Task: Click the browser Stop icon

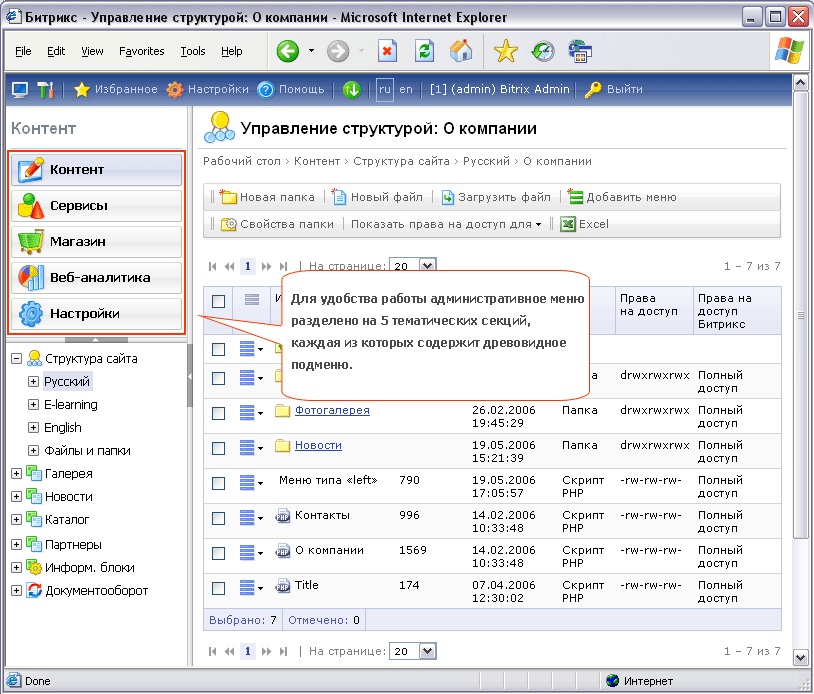Action: tap(387, 51)
